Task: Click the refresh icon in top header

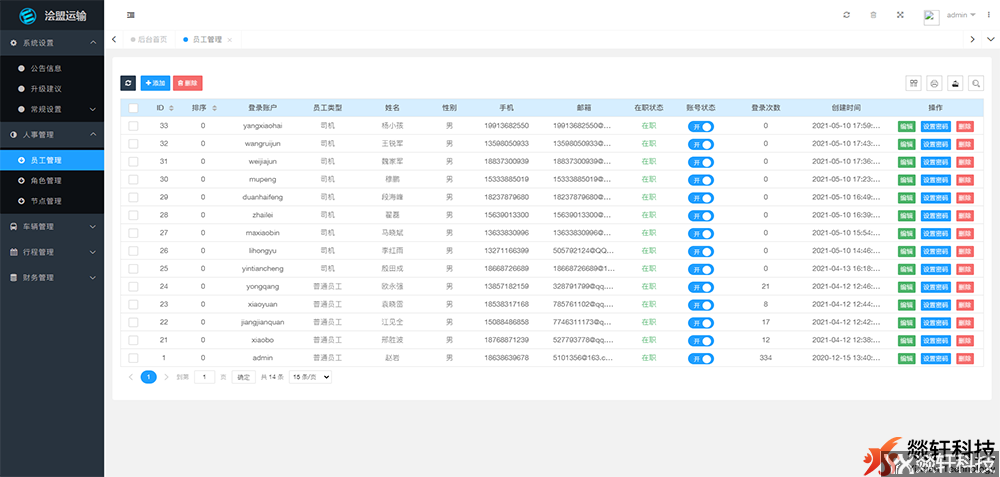Action: (846, 15)
